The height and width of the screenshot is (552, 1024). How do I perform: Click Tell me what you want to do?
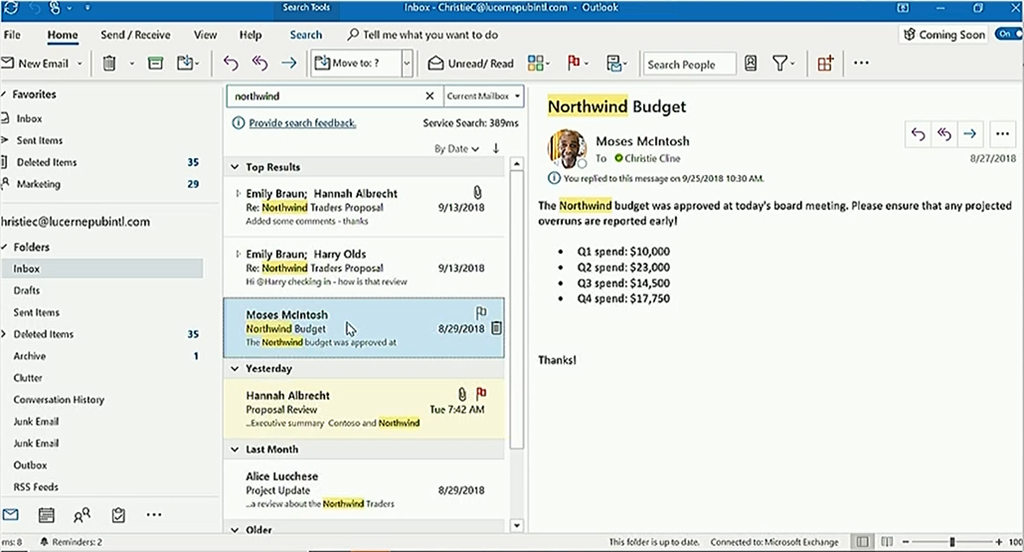(x=423, y=35)
